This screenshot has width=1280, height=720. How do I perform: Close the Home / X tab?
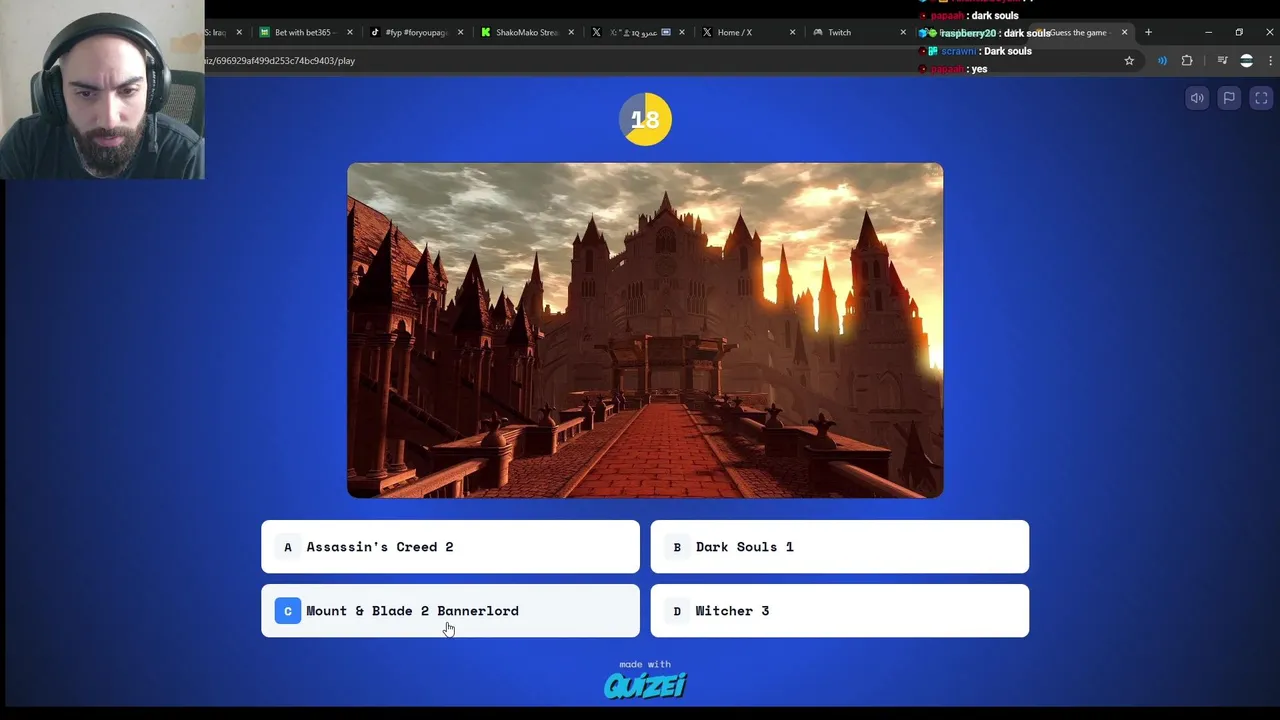click(x=793, y=32)
